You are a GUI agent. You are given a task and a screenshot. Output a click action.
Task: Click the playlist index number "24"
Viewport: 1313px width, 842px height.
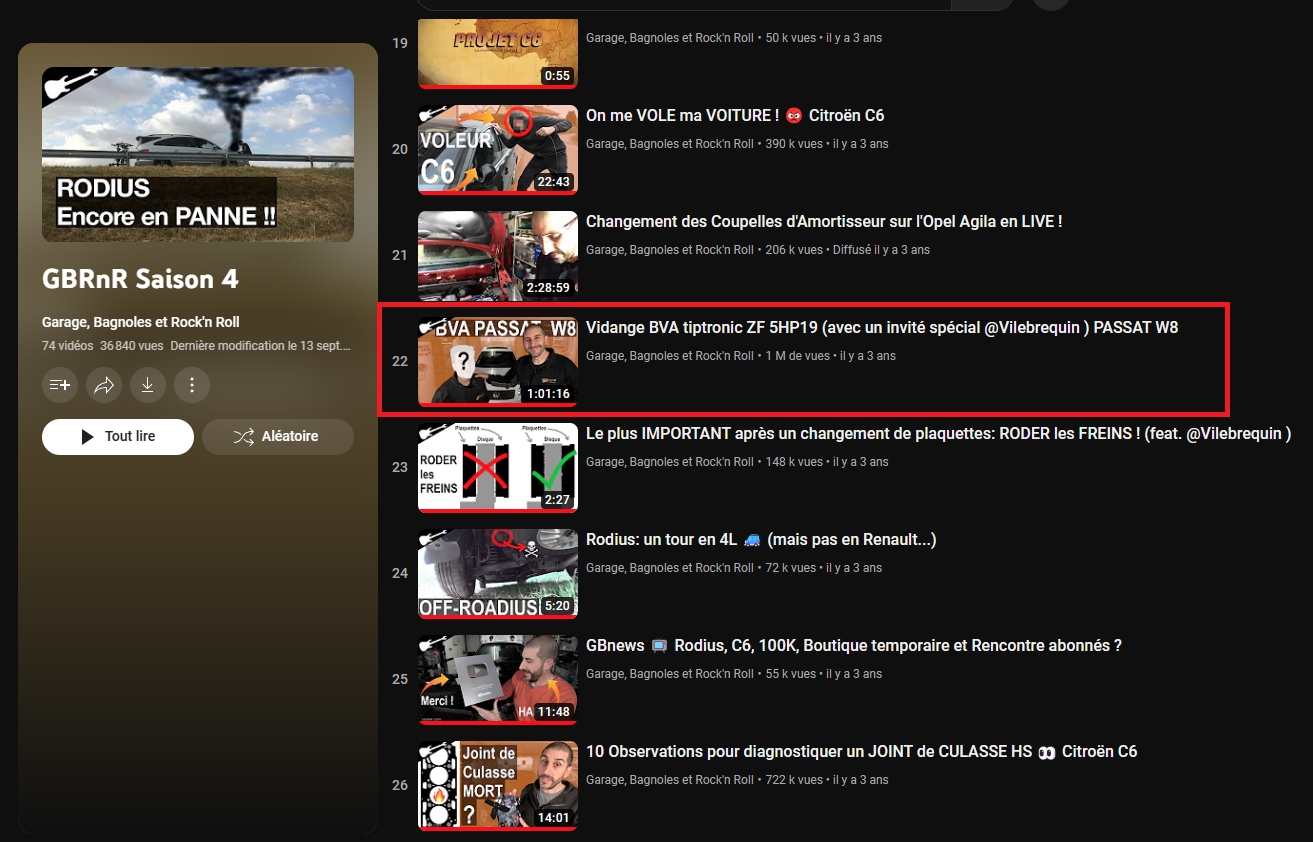pyautogui.click(x=400, y=573)
